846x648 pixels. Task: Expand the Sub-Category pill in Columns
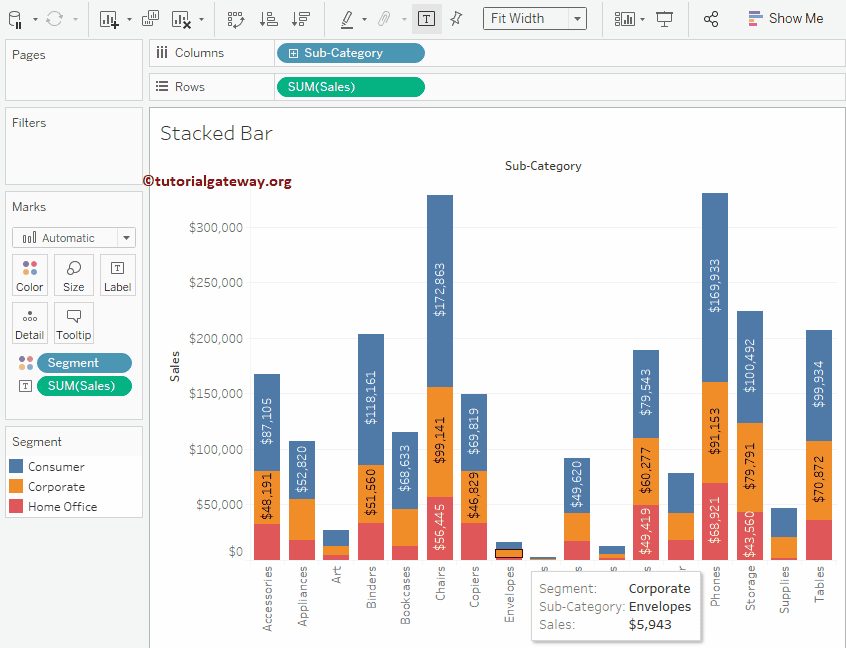[293, 53]
